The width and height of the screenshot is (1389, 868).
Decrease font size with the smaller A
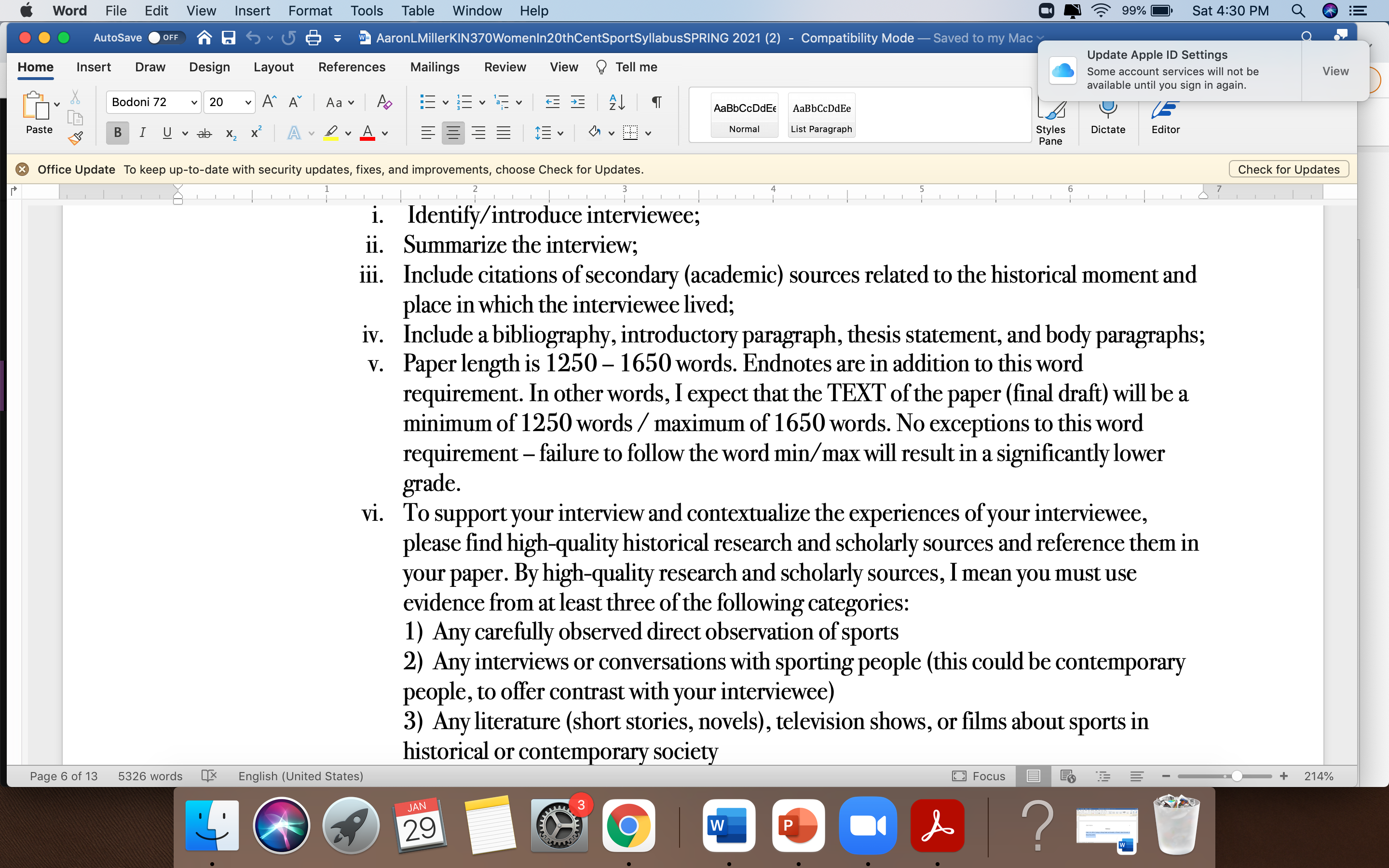point(295,102)
